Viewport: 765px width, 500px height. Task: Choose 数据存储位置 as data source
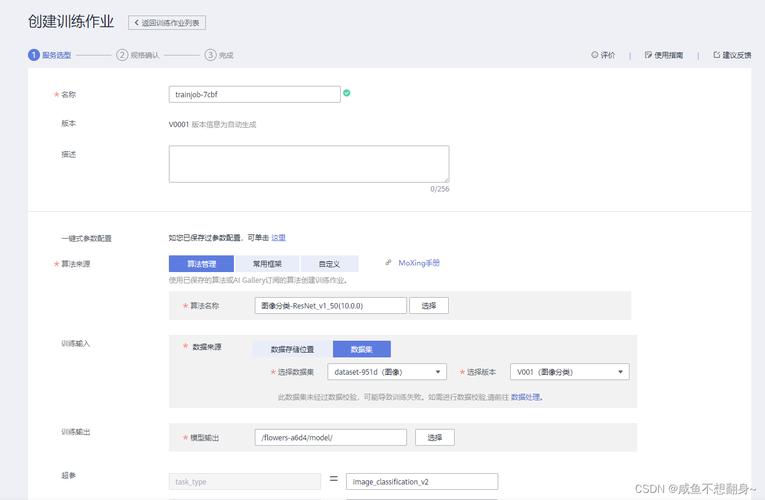tap(290, 349)
